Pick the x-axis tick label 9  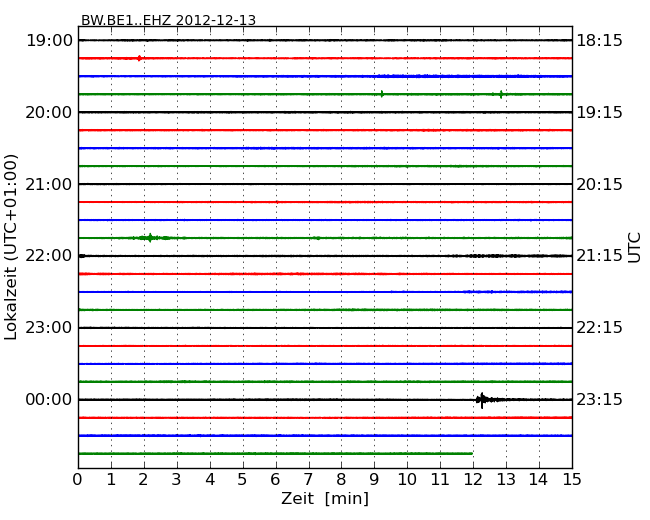click(374, 479)
